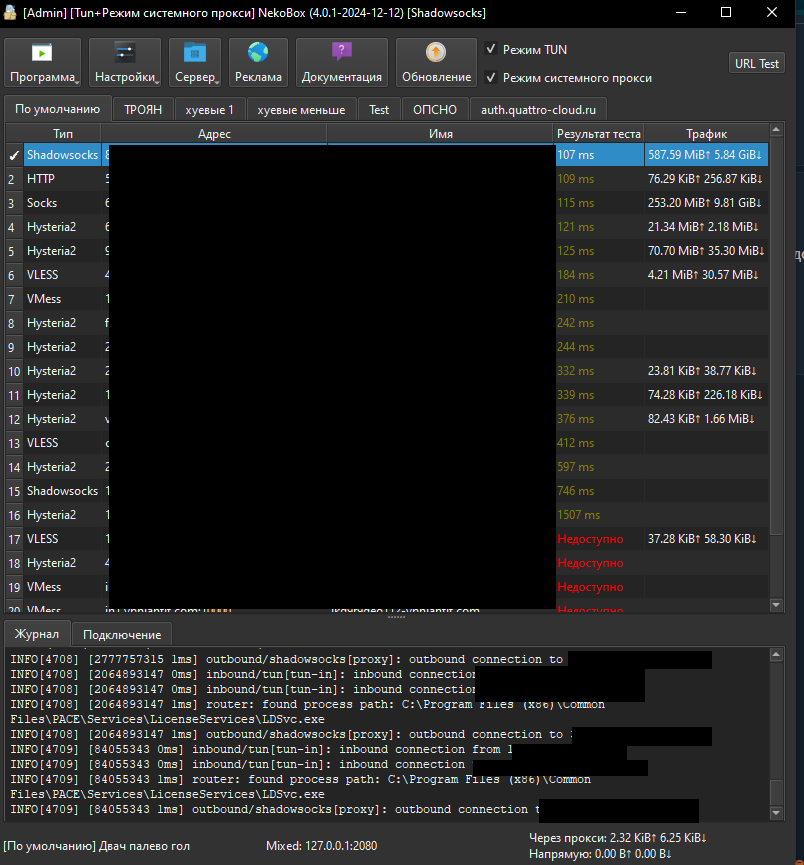Screen dimensions: 804x865
Task: Click server list scrollbar down arrow
Action: click(776, 605)
